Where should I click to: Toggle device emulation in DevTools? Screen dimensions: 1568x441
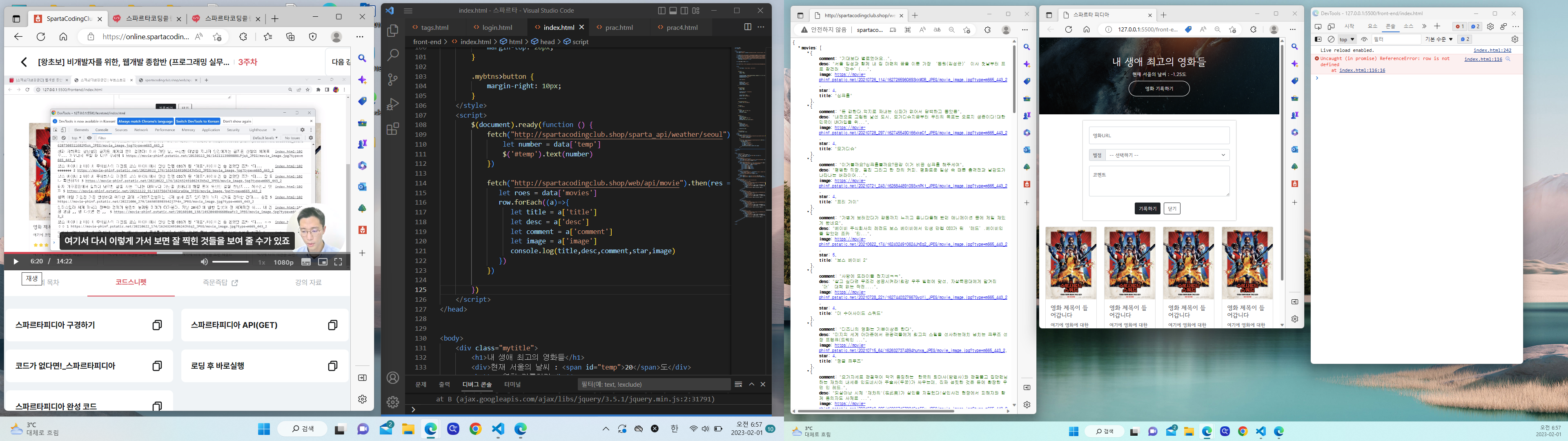[x=1331, y=27]
